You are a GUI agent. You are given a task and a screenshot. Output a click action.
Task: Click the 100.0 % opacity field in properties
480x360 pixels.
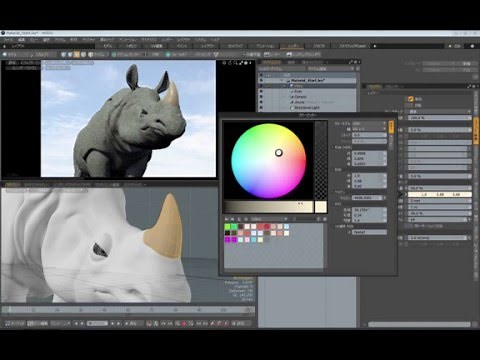(440, 118)
